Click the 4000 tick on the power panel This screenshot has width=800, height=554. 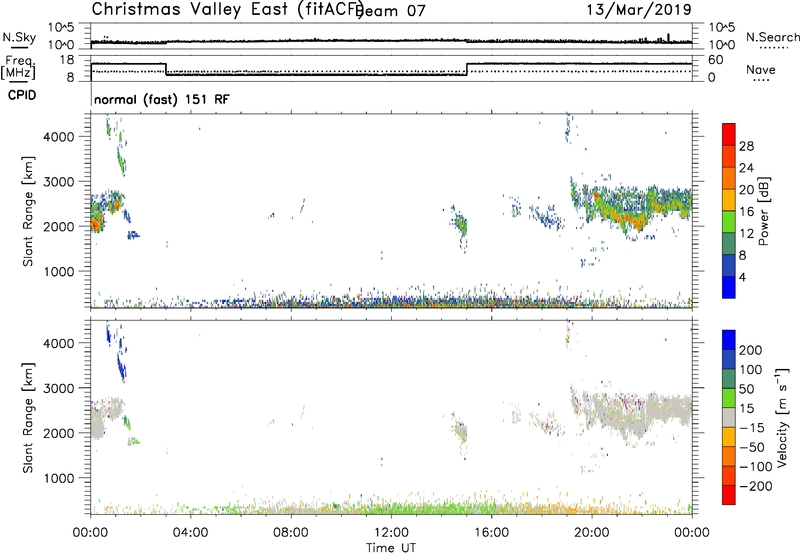[x=58, y=137]
